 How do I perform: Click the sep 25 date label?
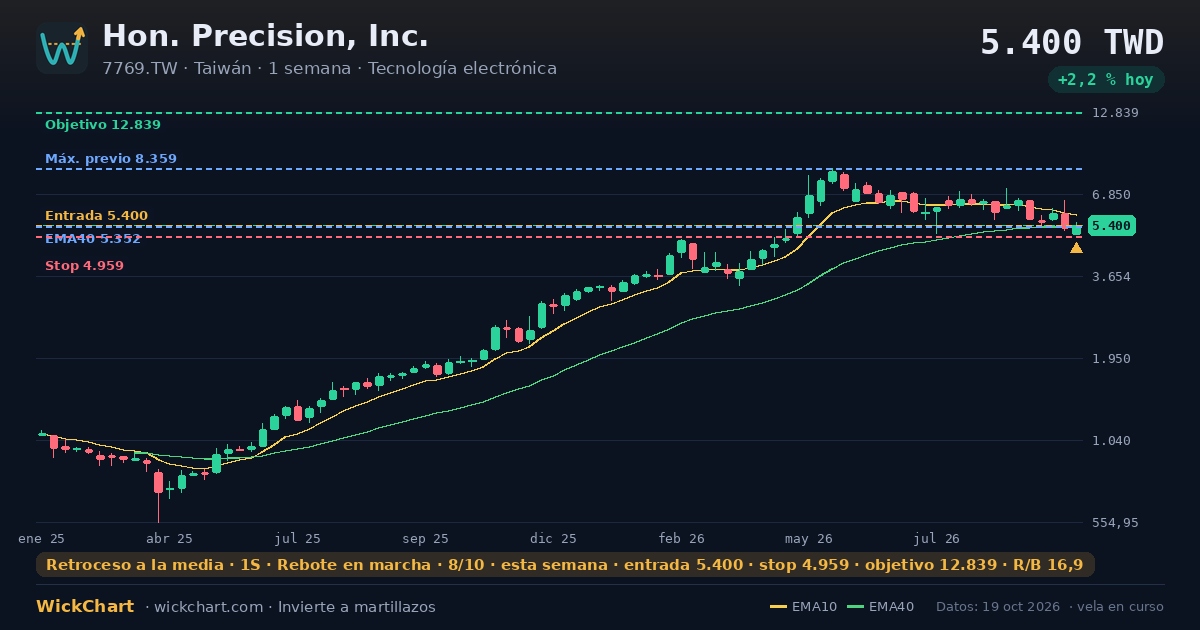[x=425, y=538]
